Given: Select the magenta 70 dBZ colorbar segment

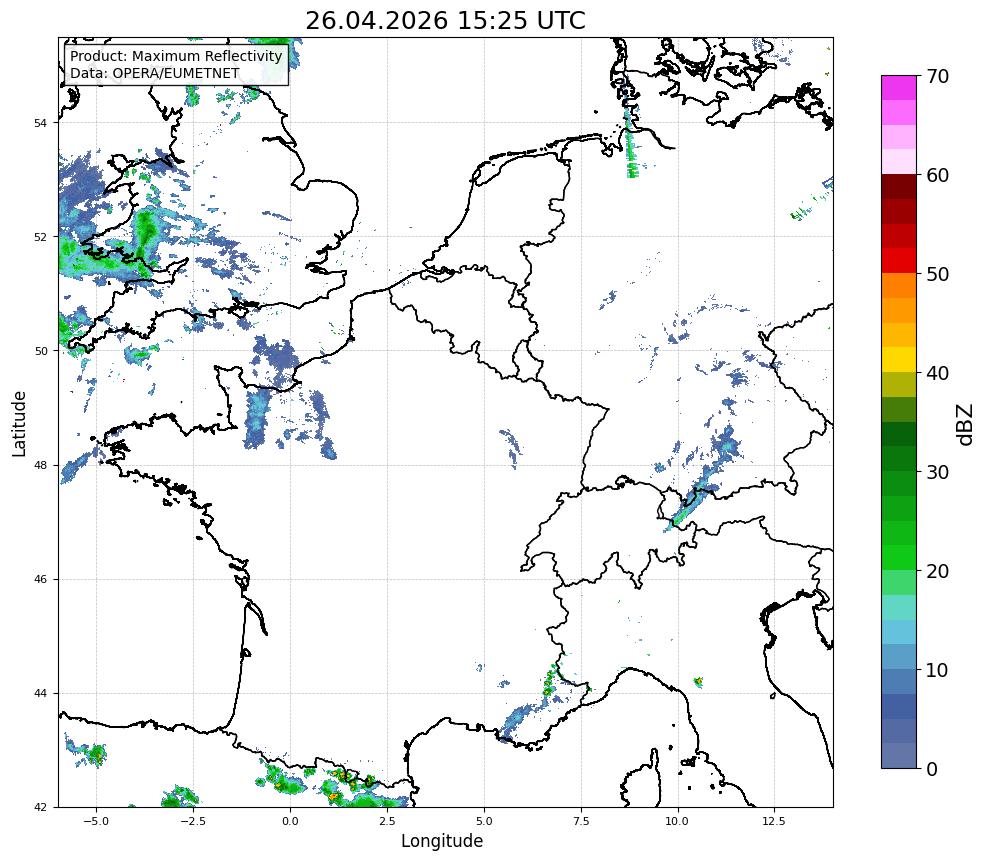Looking at the screenshot, I should coord(898,88).
